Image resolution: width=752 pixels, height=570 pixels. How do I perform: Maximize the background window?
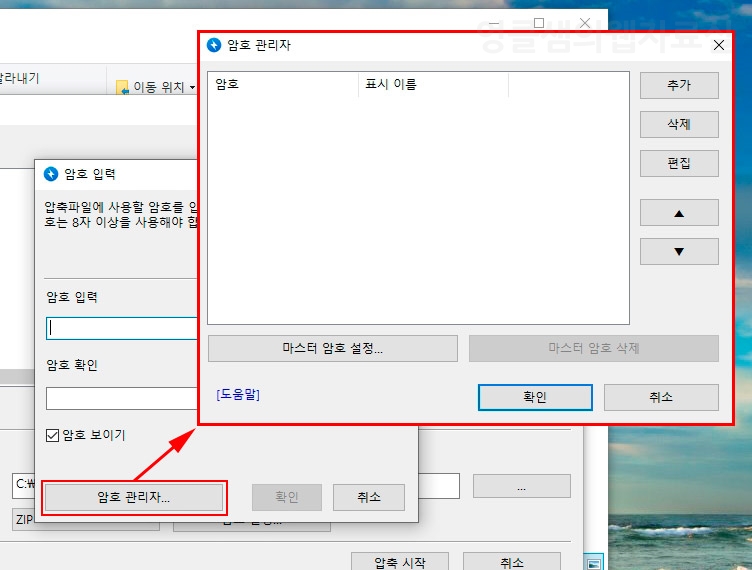[539, 23]
